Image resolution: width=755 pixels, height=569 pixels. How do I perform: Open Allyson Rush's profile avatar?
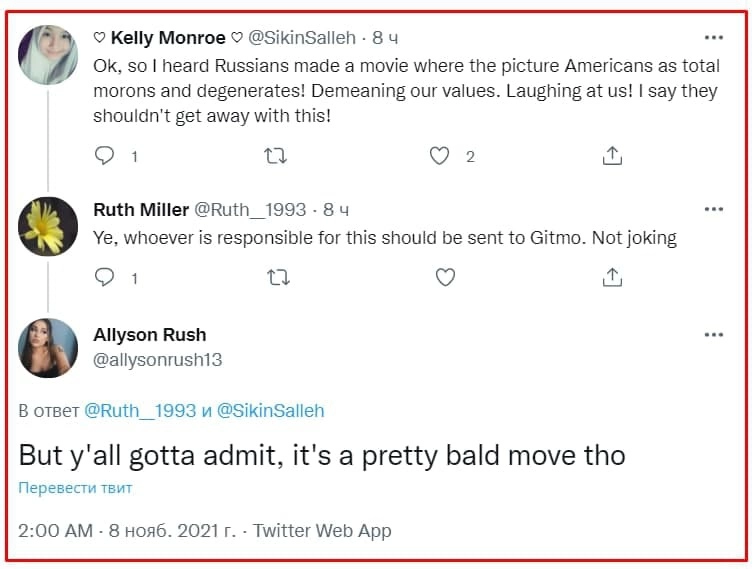48,348
